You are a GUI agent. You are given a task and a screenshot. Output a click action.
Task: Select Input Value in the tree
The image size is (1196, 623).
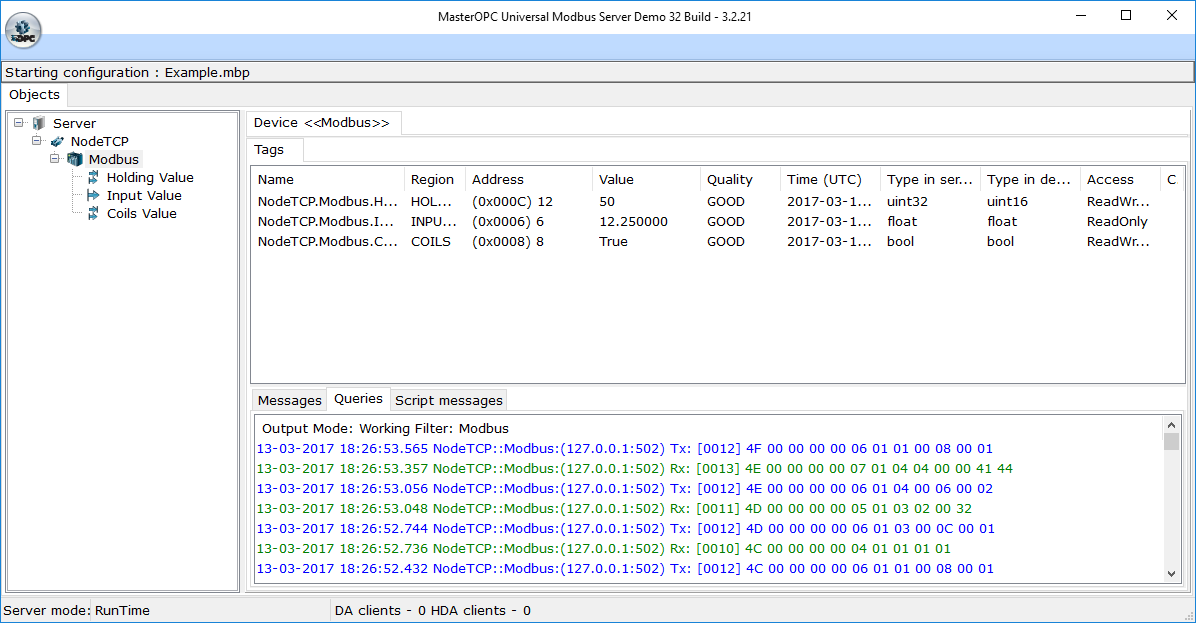[x=144, y=195]
